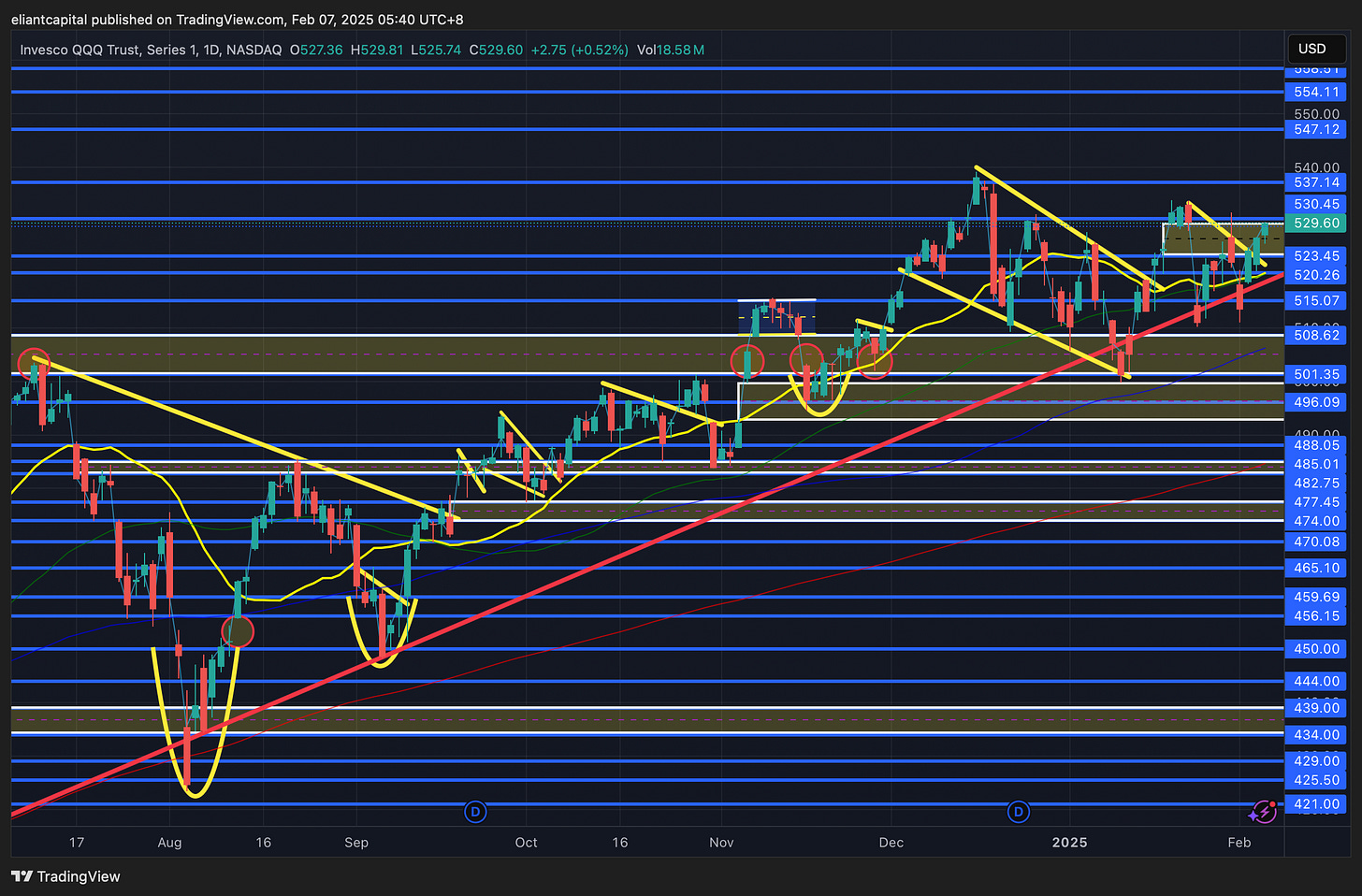Select the 547.12 price level label
The image size is (1362, 896).
(1317, 129)
